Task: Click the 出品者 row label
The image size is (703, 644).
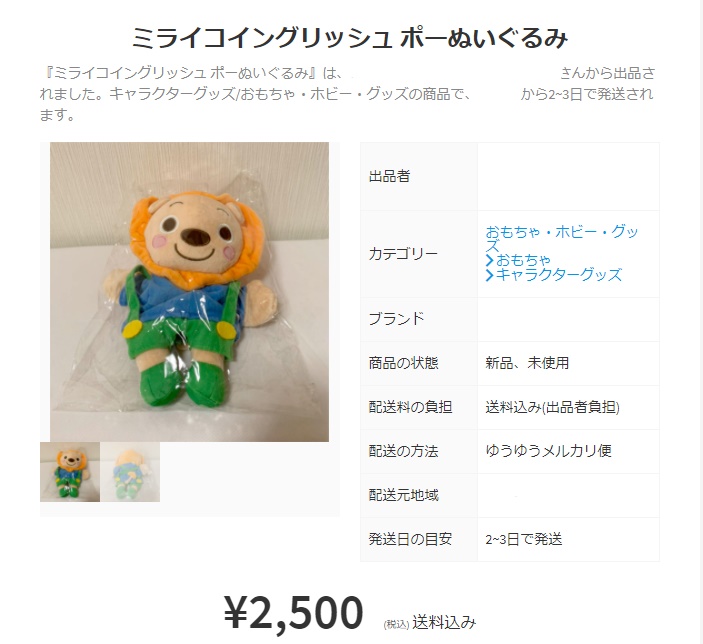Action: pos(390,176)
